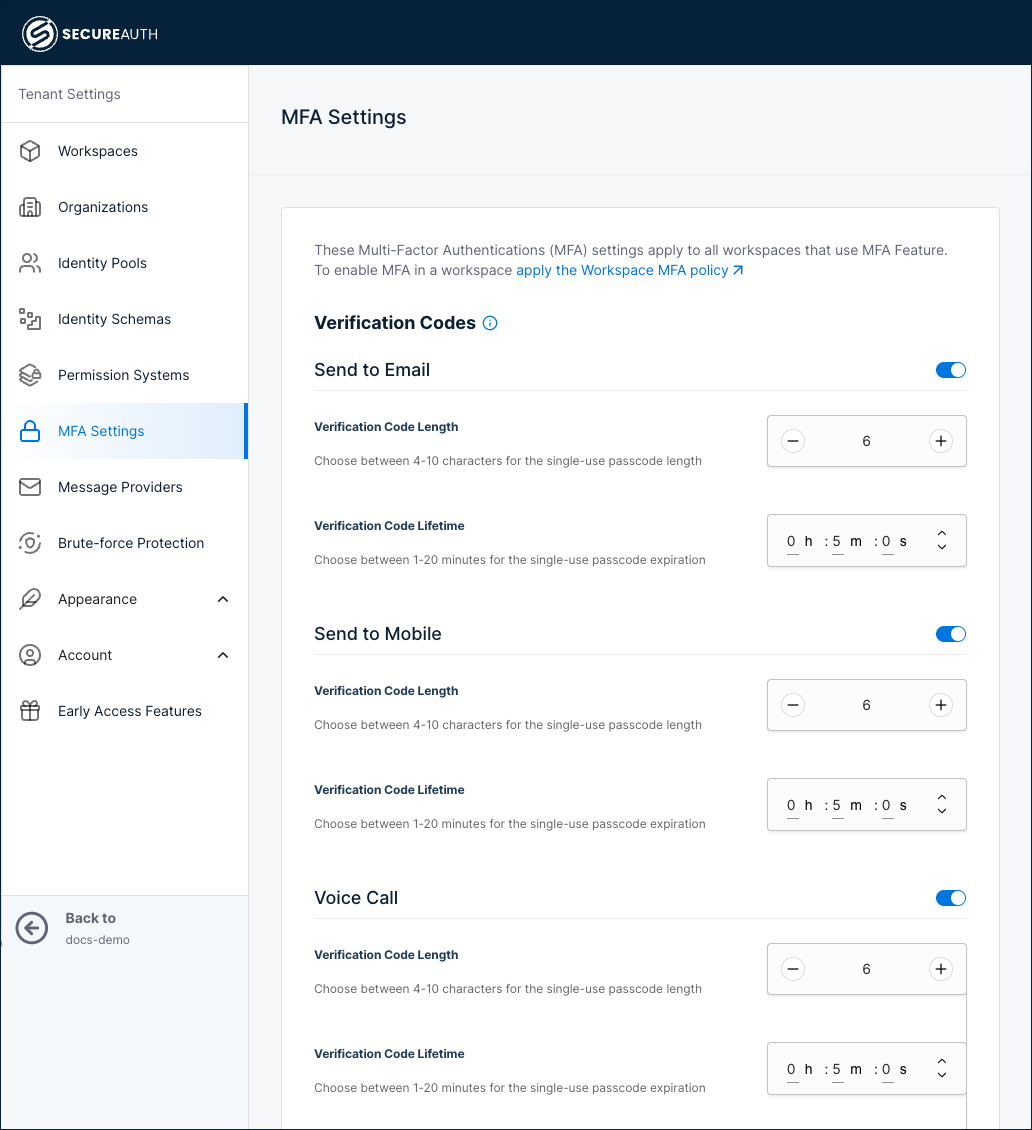Screen dimensions: 1032x1130
Task: Click the Verification Codes info tooltip icon
Action: point(489,323)
